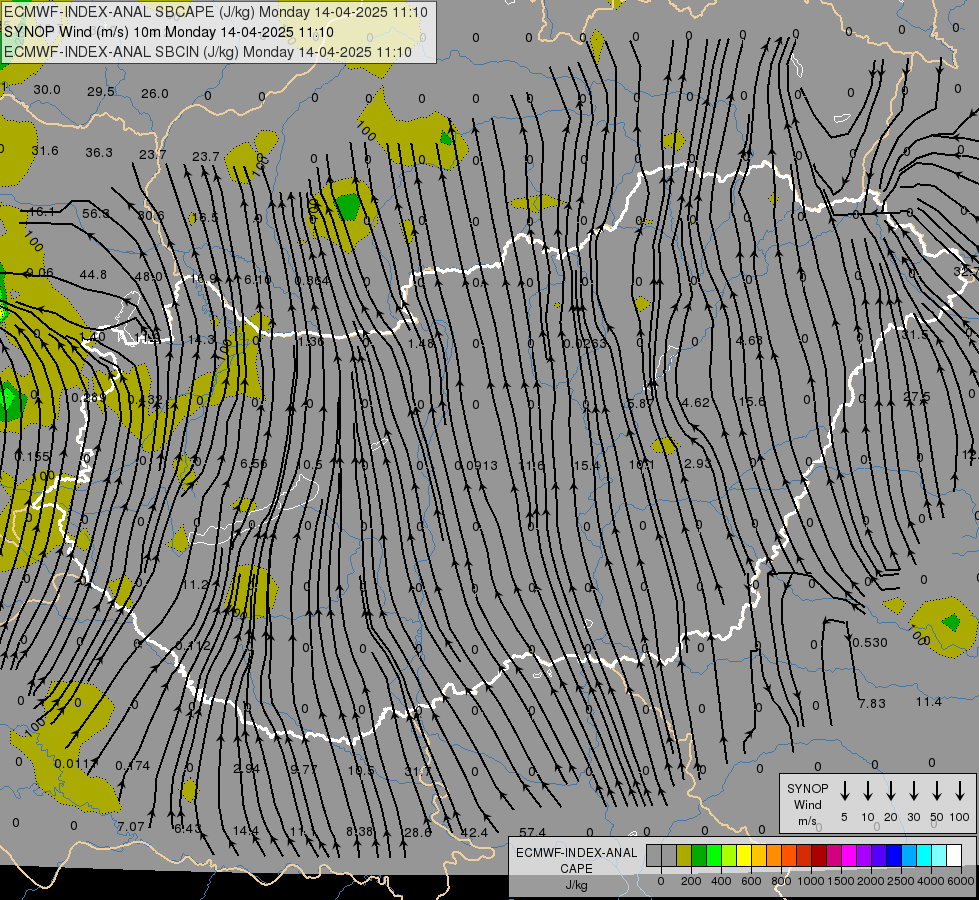979x900 pixels.
Task: Click the 6000 tick label in CAPE legend
Action: click(961, 881)
